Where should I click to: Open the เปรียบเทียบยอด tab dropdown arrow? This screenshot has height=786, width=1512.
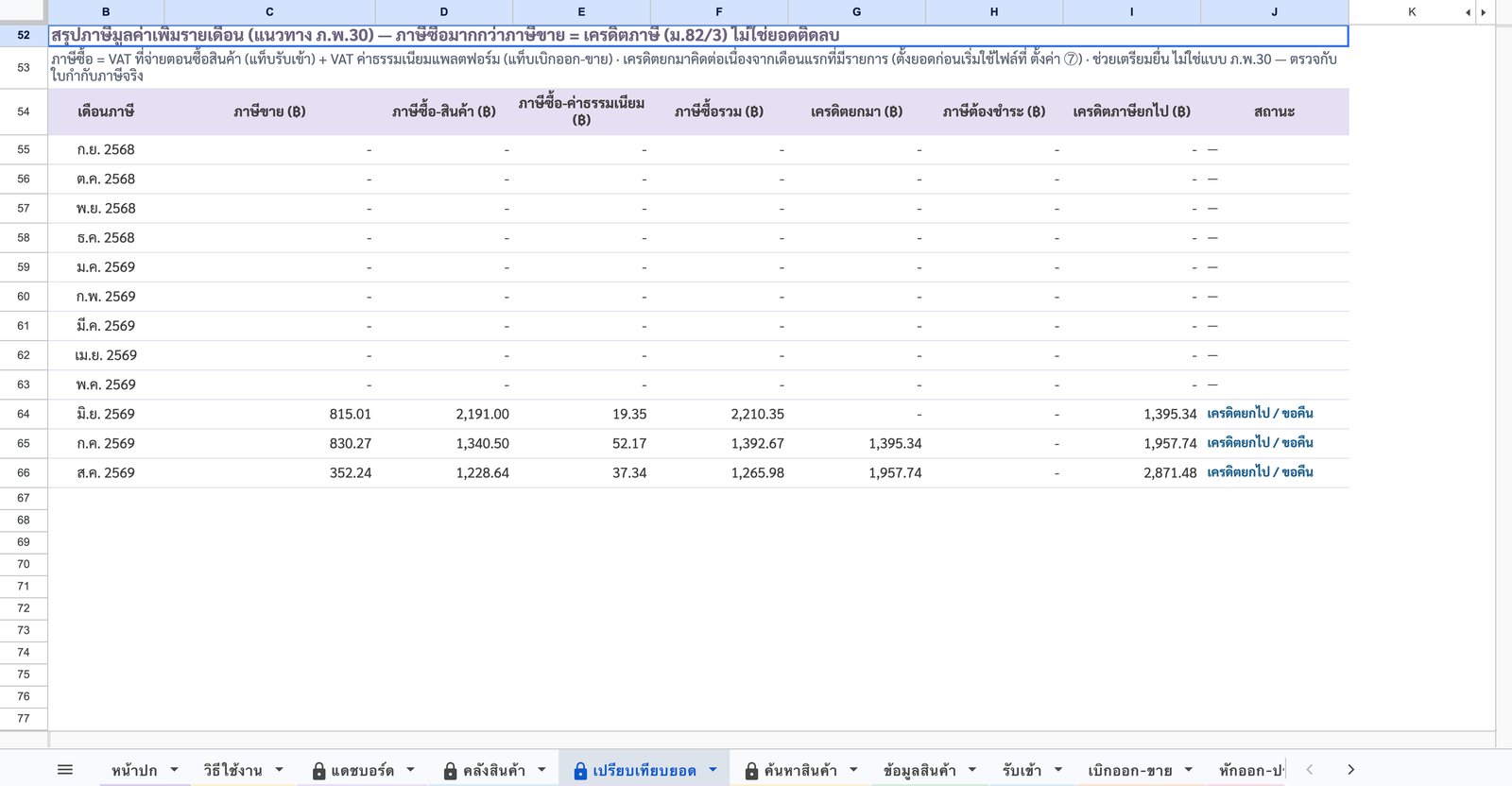[x=713, y=770]
